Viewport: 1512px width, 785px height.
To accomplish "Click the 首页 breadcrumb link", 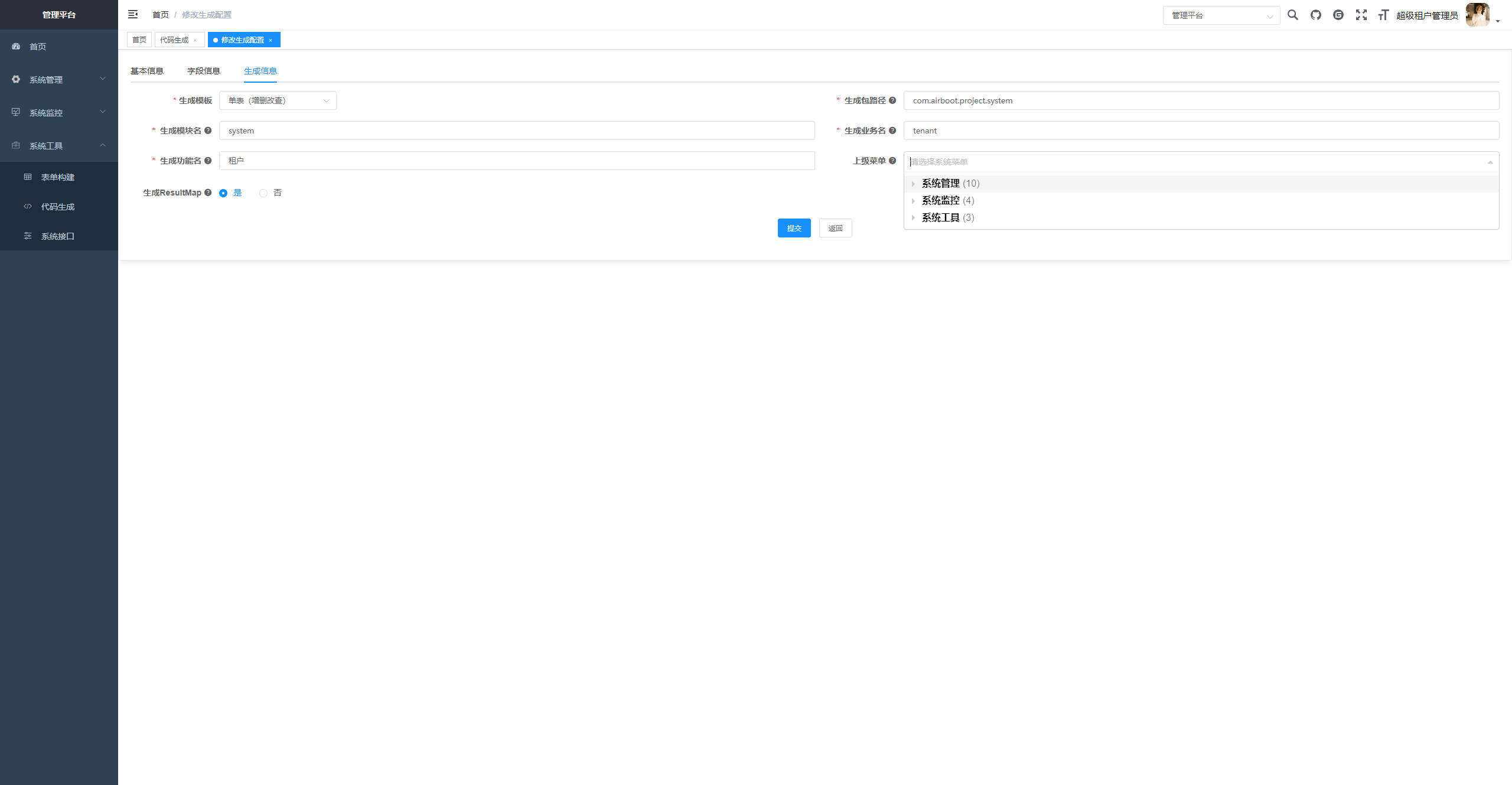I will click(x=161, y=15).
